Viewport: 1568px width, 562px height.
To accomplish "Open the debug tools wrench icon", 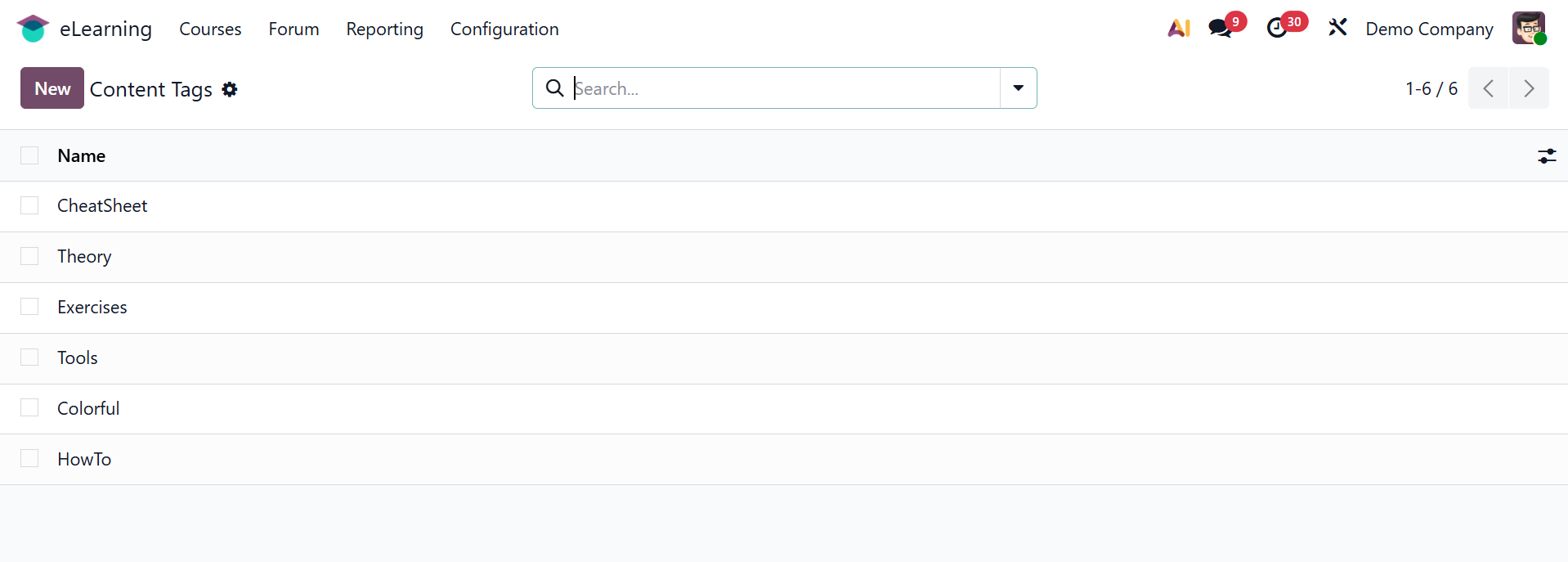I will tap(1337, 29).
